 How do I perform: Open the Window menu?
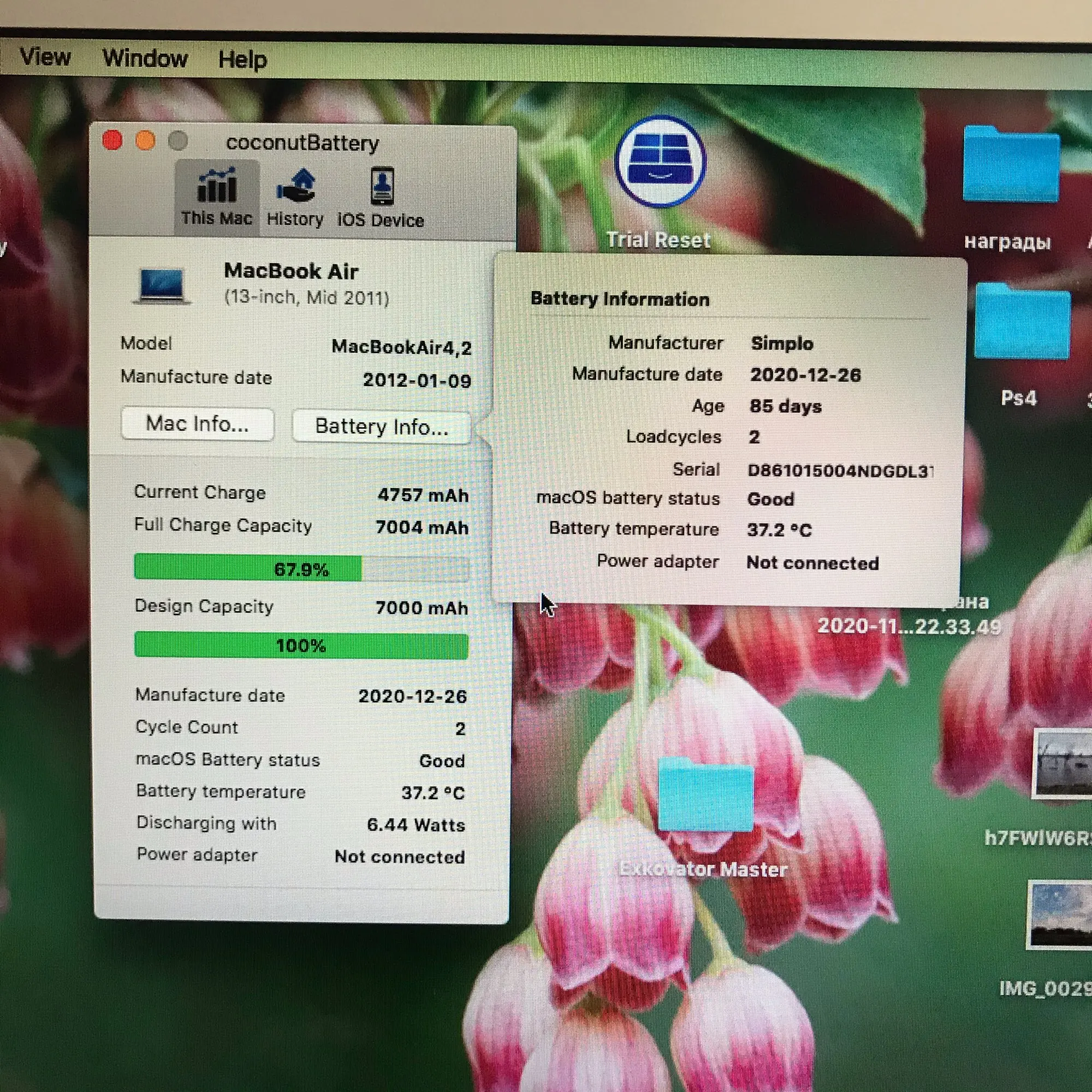(145, 58)
